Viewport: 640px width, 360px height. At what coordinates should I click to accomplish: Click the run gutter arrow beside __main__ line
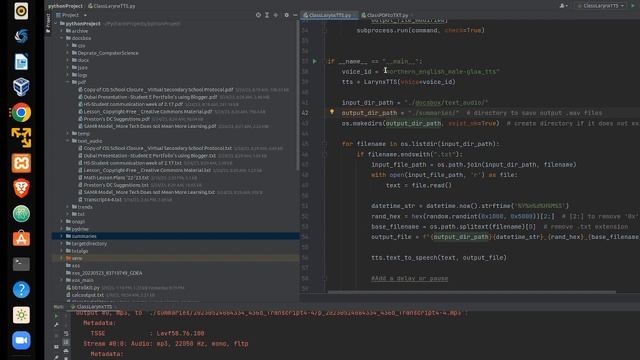315,61
